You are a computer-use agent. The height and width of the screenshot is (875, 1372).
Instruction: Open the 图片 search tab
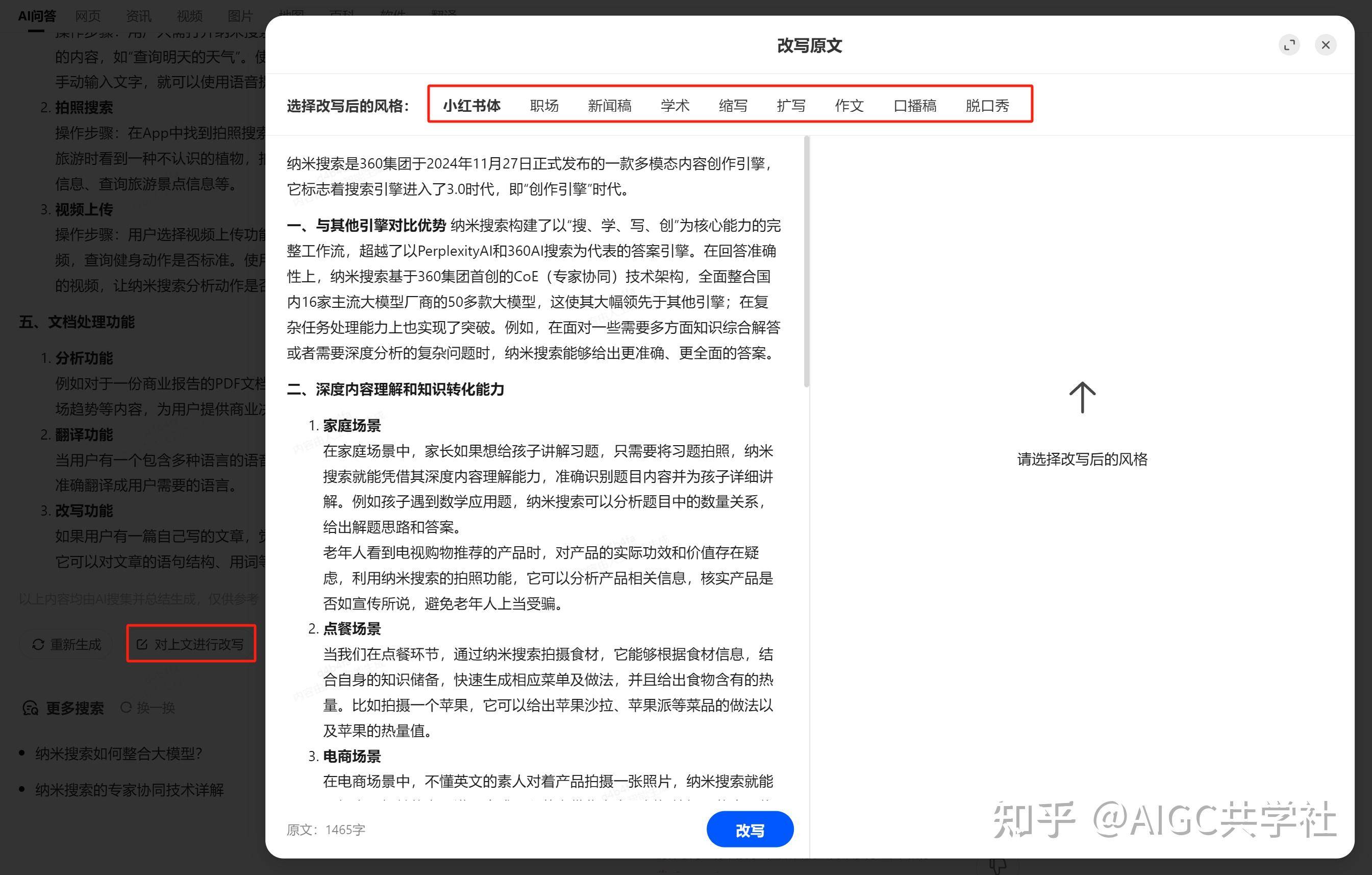(240, 15)
